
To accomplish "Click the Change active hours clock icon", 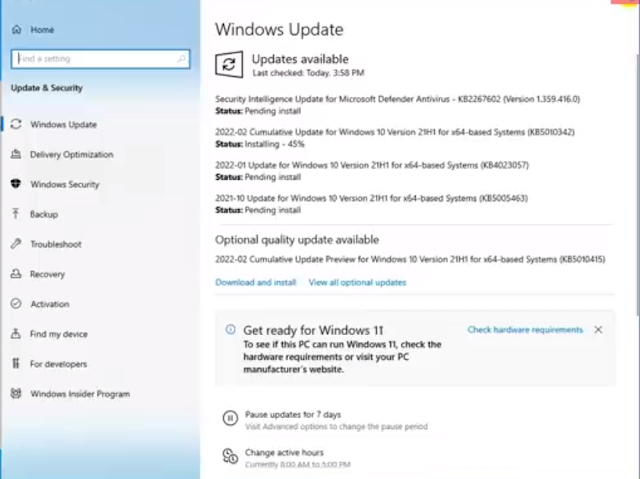I will pos(230,456).
